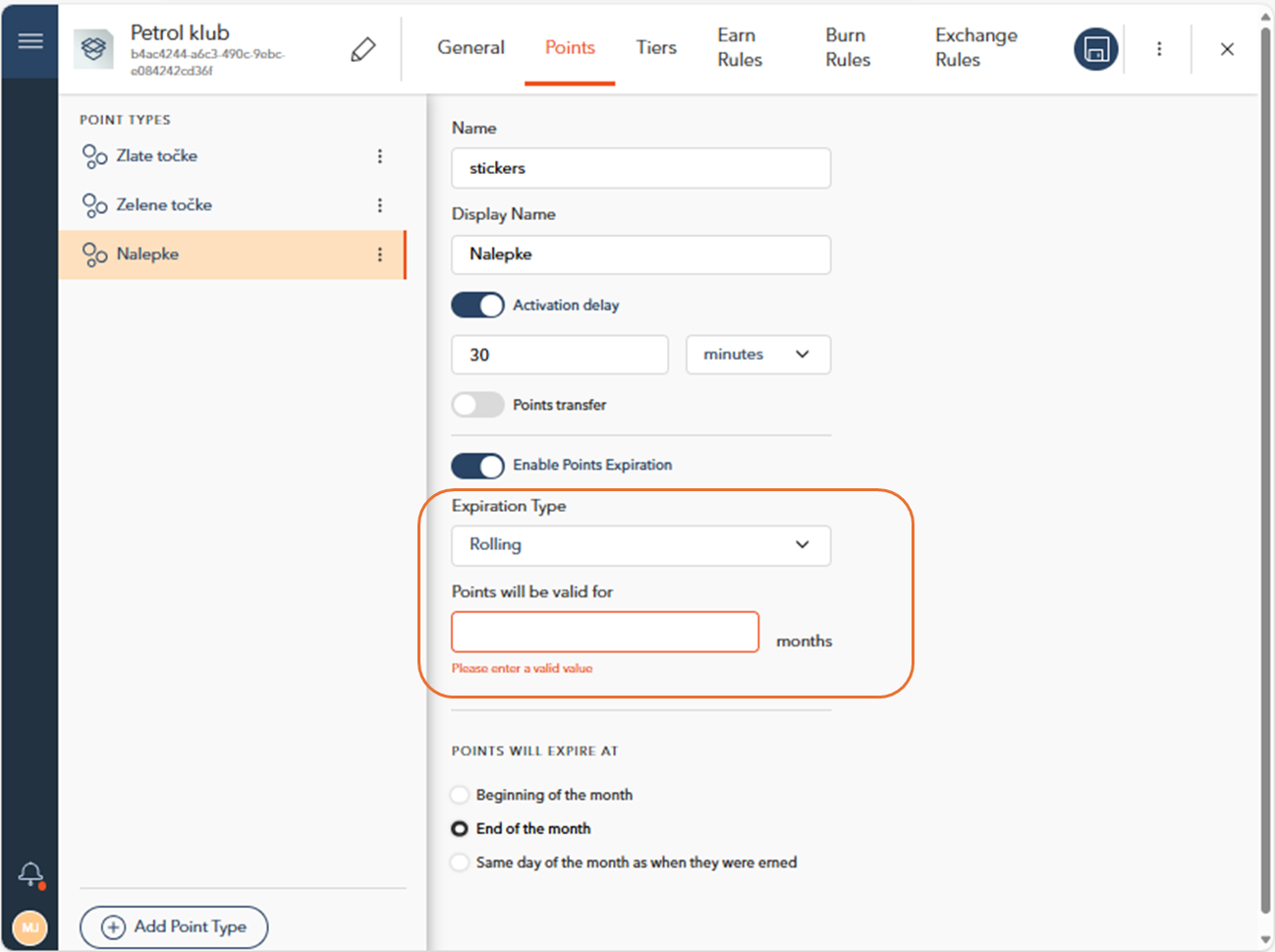The width and height of the screenshot is (1275, 952).
Task: Click the activation delay value field
Action: 560,355
